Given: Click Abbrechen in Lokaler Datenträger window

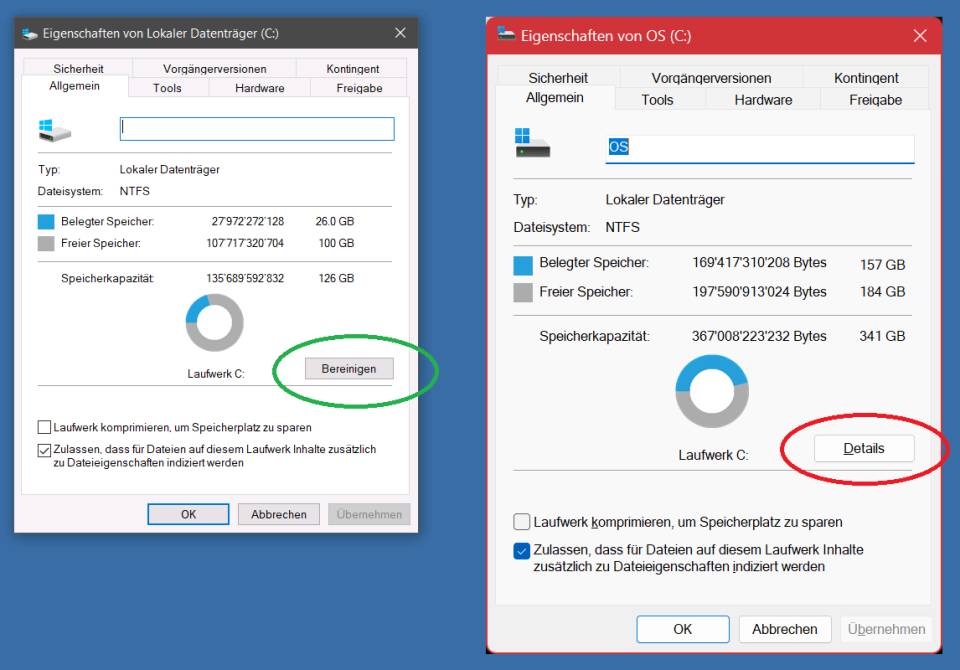Looking at the screenshot, I should click(x=279, y=514).
